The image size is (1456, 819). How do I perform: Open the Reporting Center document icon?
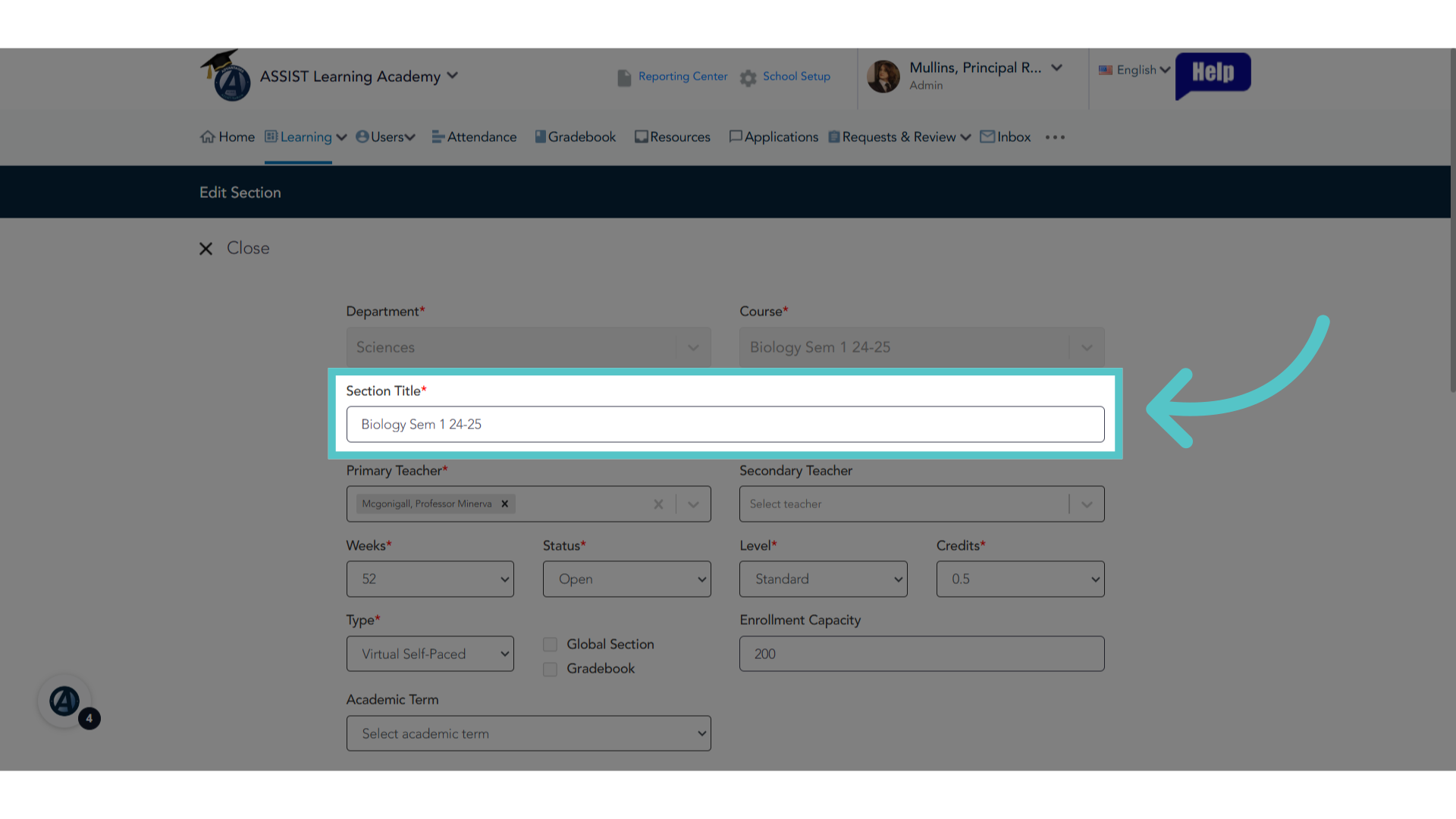coord(624,77)
